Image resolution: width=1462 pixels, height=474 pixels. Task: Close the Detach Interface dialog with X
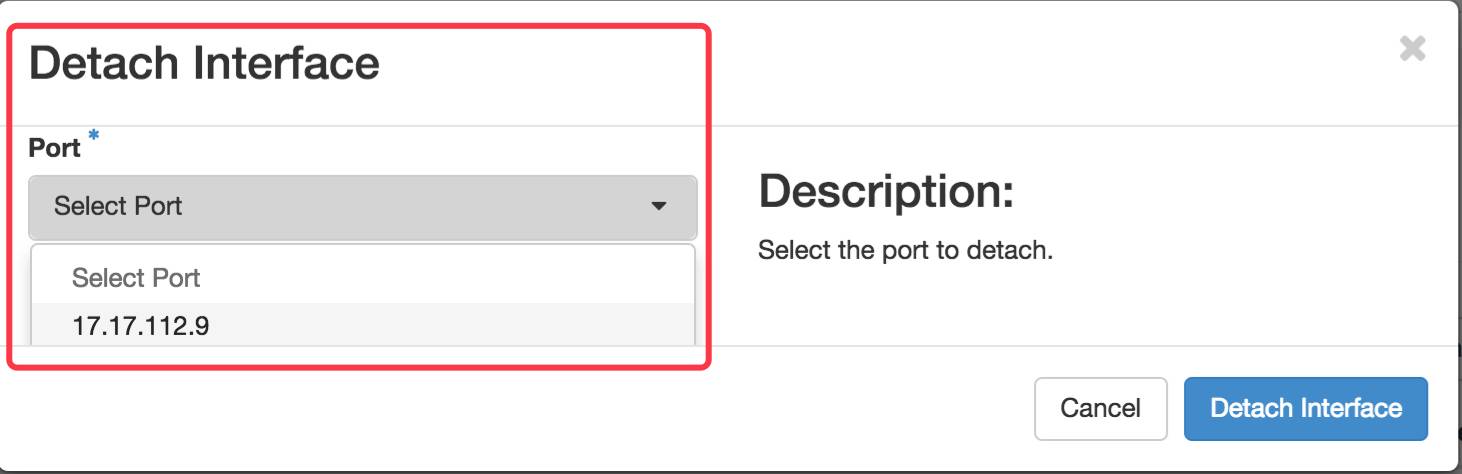(1412, 49)
